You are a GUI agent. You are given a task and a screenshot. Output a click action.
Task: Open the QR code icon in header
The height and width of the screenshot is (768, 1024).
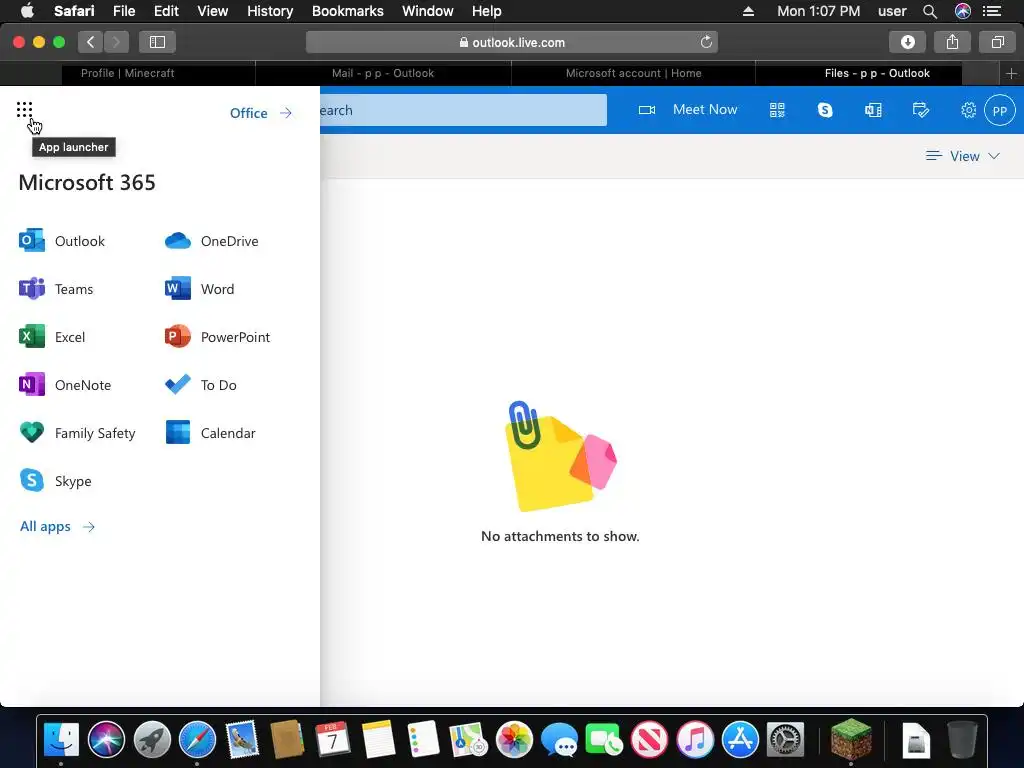(776, 110)
